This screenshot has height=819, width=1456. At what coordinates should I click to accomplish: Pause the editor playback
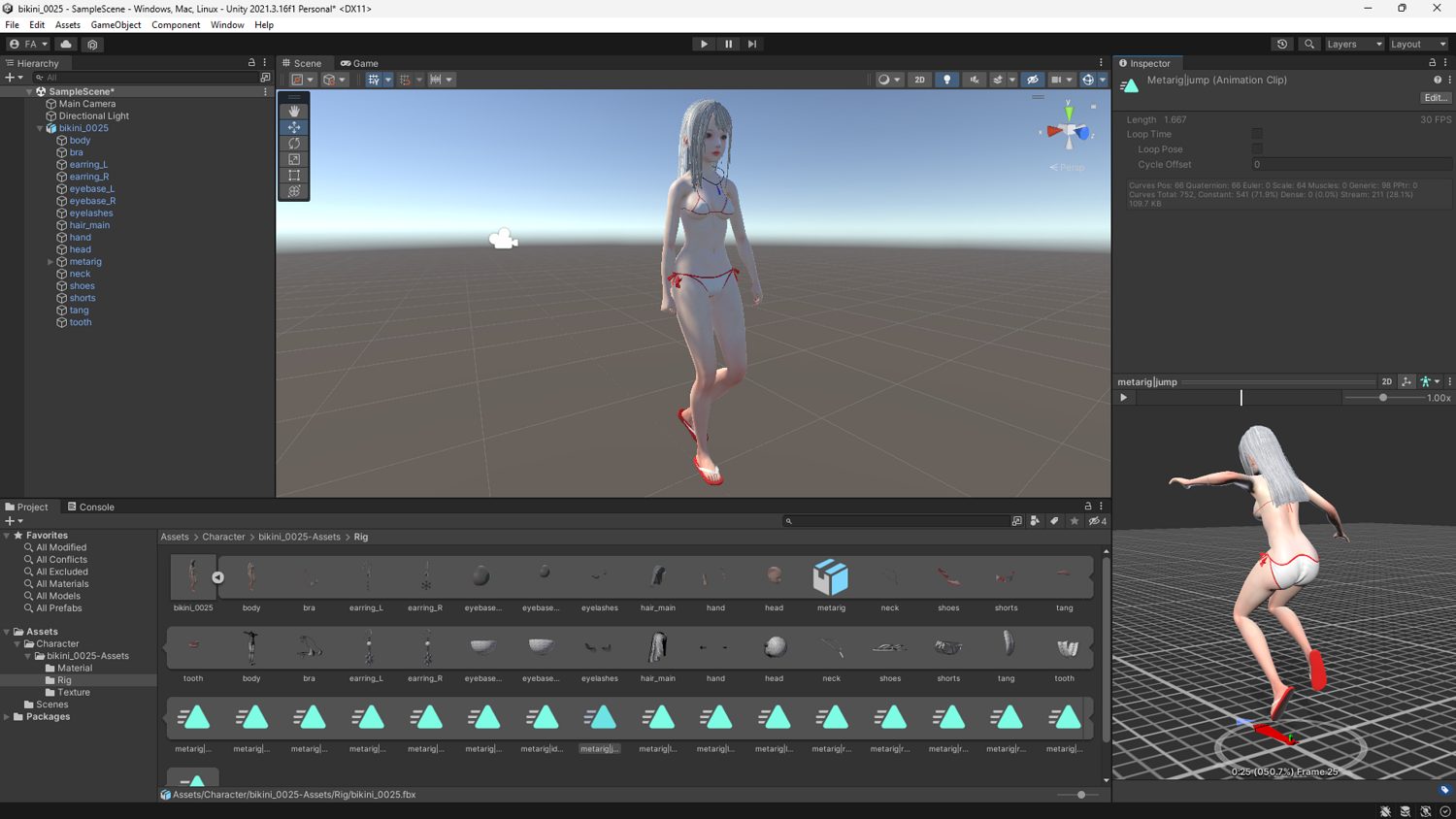pos(728,44)
